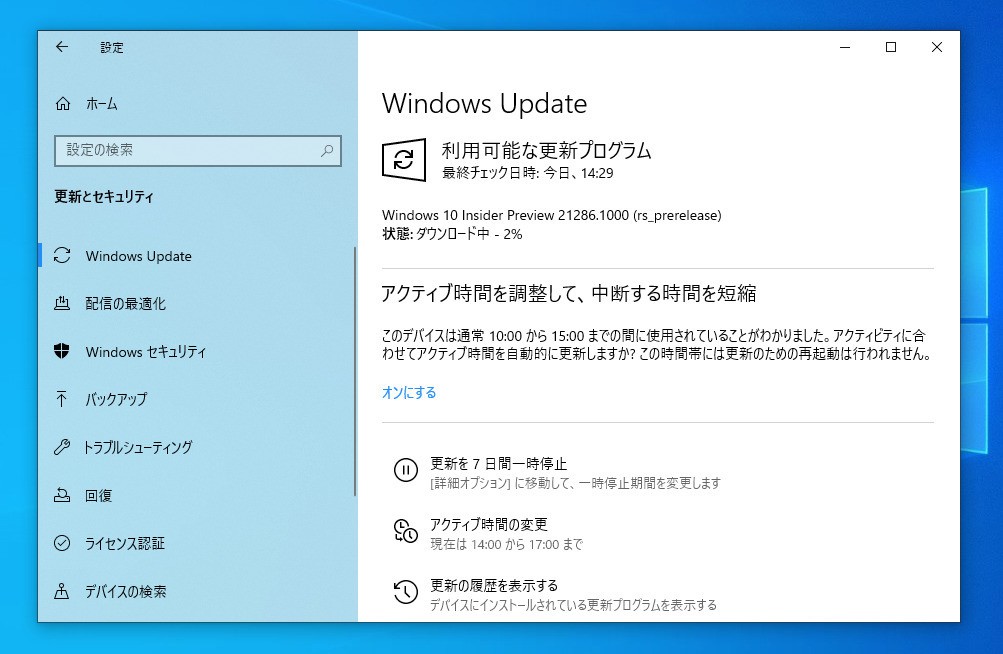Click the pause updates circle icon
Image resolution: width=1003 pixels, height=654 pixels.
(x=406, y=470)
